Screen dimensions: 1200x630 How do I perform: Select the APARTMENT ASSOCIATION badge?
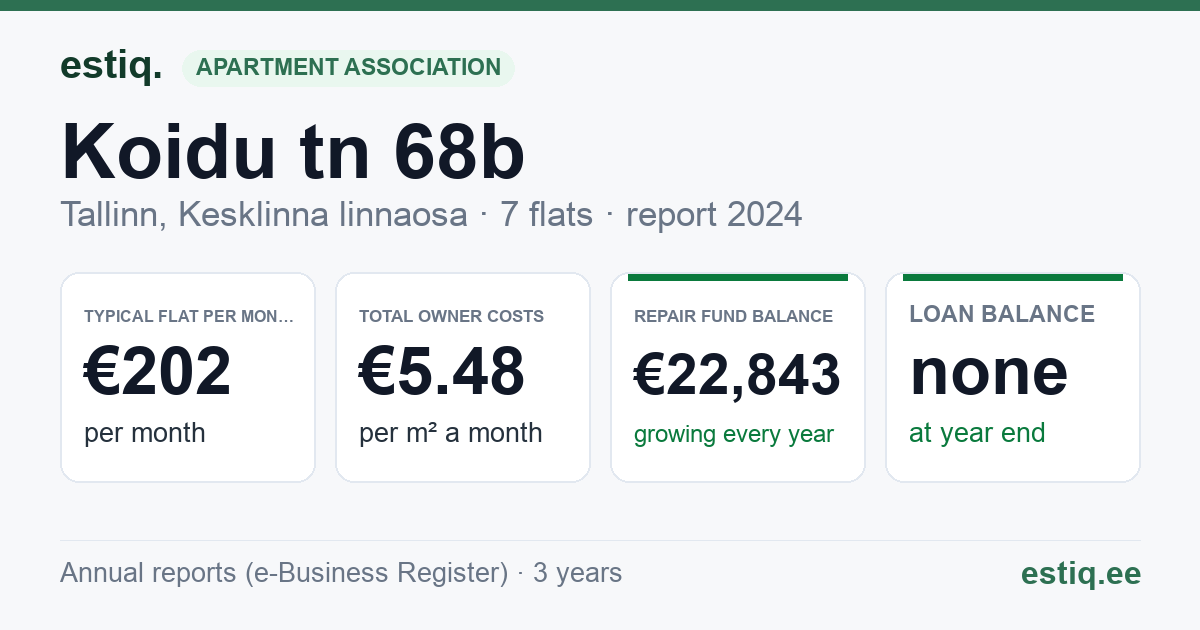(348, 68)
